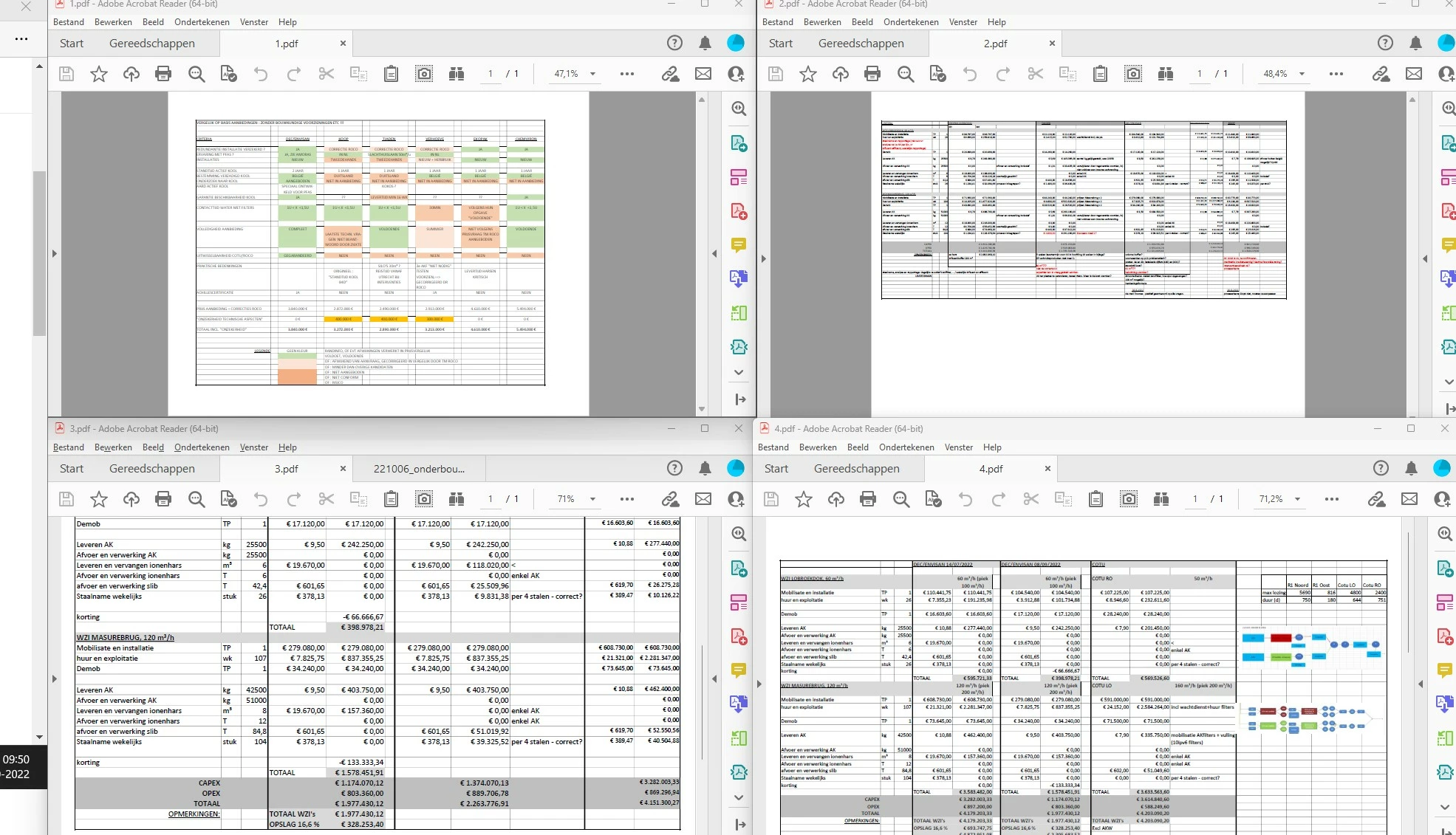Open the Bewerken menu in the 2.pdf window
The width and height of the screenshot is (1456, 835).
point(821,22)
